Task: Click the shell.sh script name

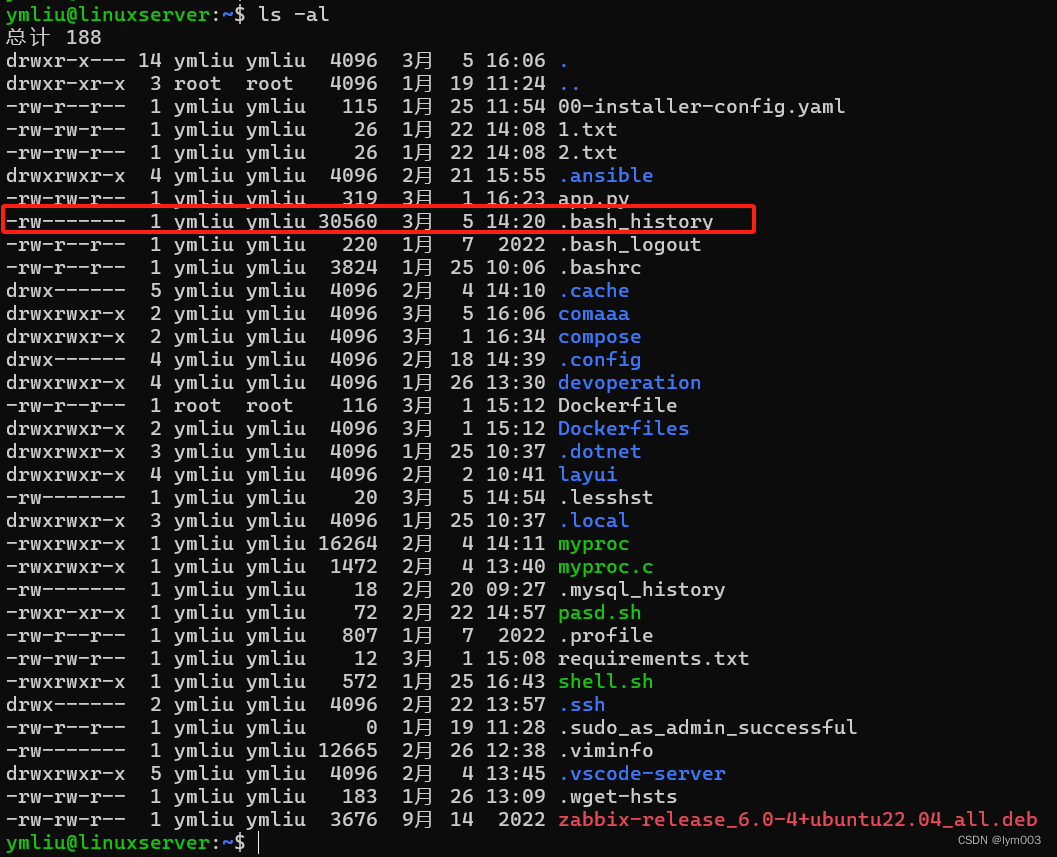Action: pyautogui.click(x=605, y=681)
